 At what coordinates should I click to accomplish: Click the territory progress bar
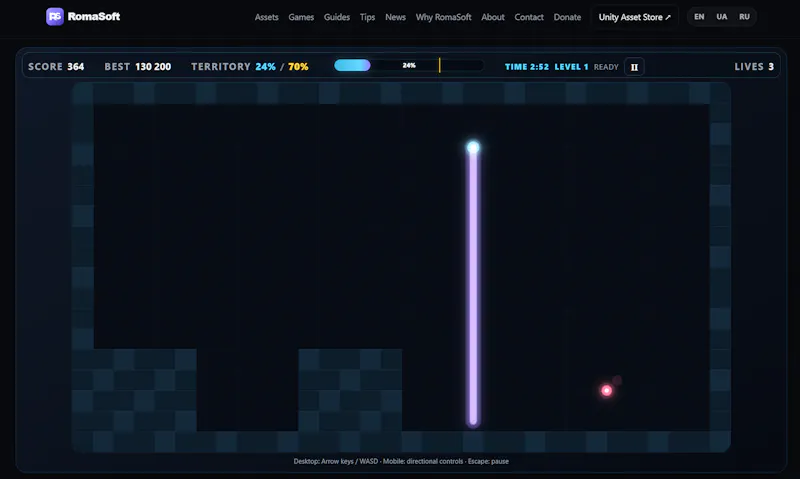click(409, 65)
